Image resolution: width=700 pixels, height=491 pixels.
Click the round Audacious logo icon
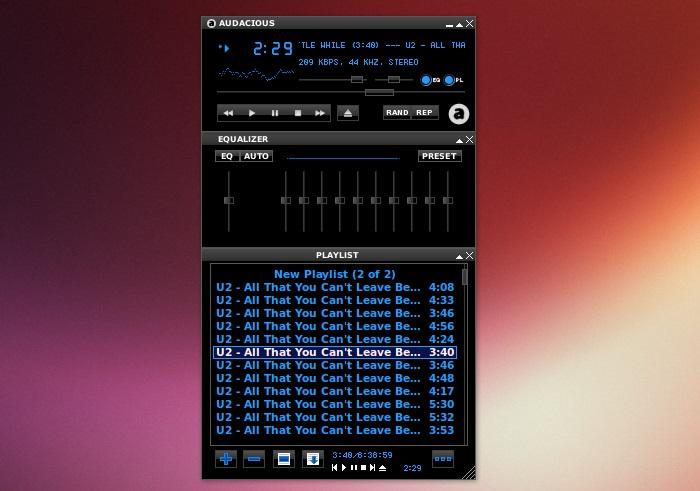pyautogui.click(x=459, y=113)
